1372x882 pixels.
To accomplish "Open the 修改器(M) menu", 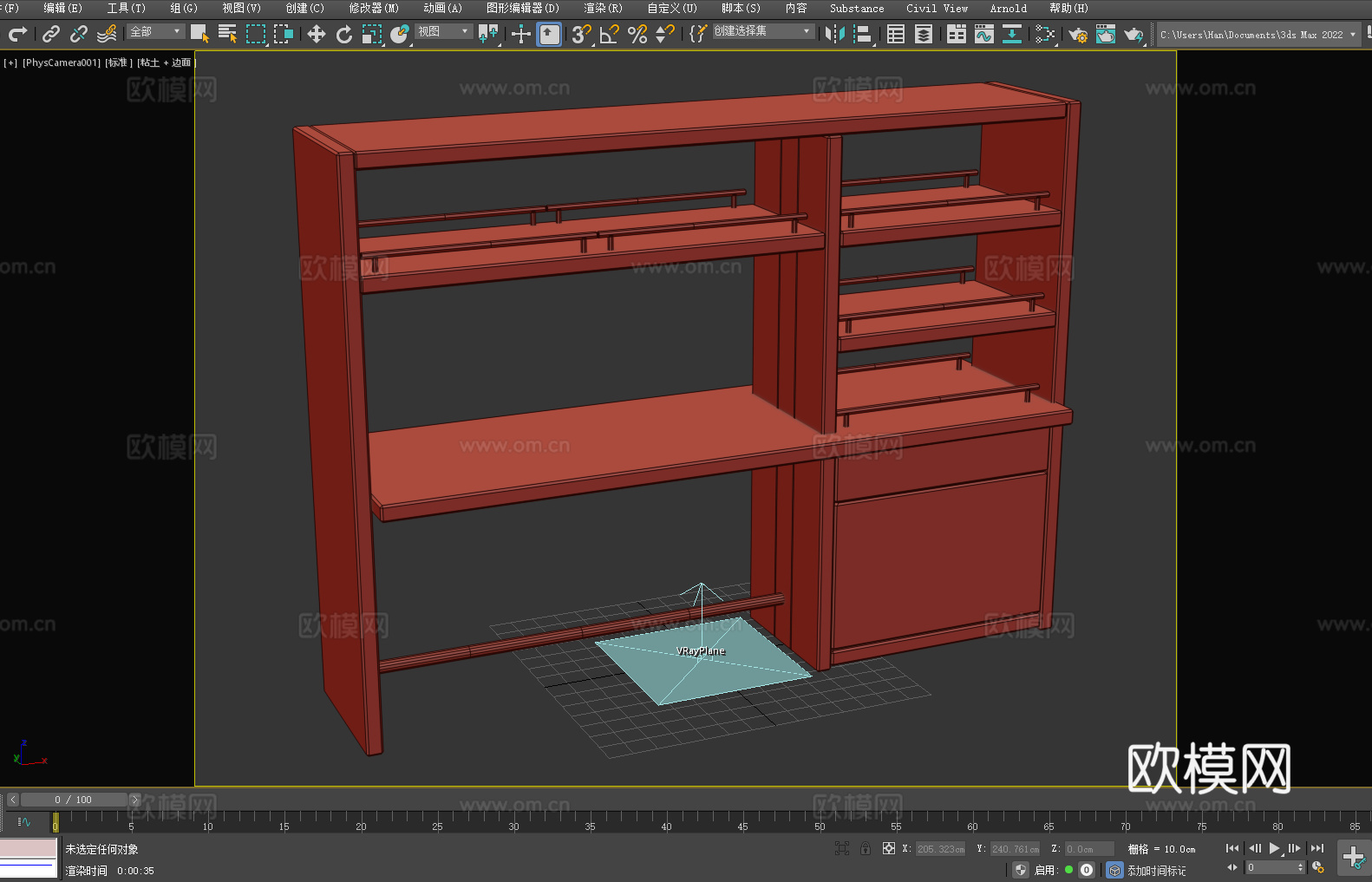I will [x=374, y=8].
